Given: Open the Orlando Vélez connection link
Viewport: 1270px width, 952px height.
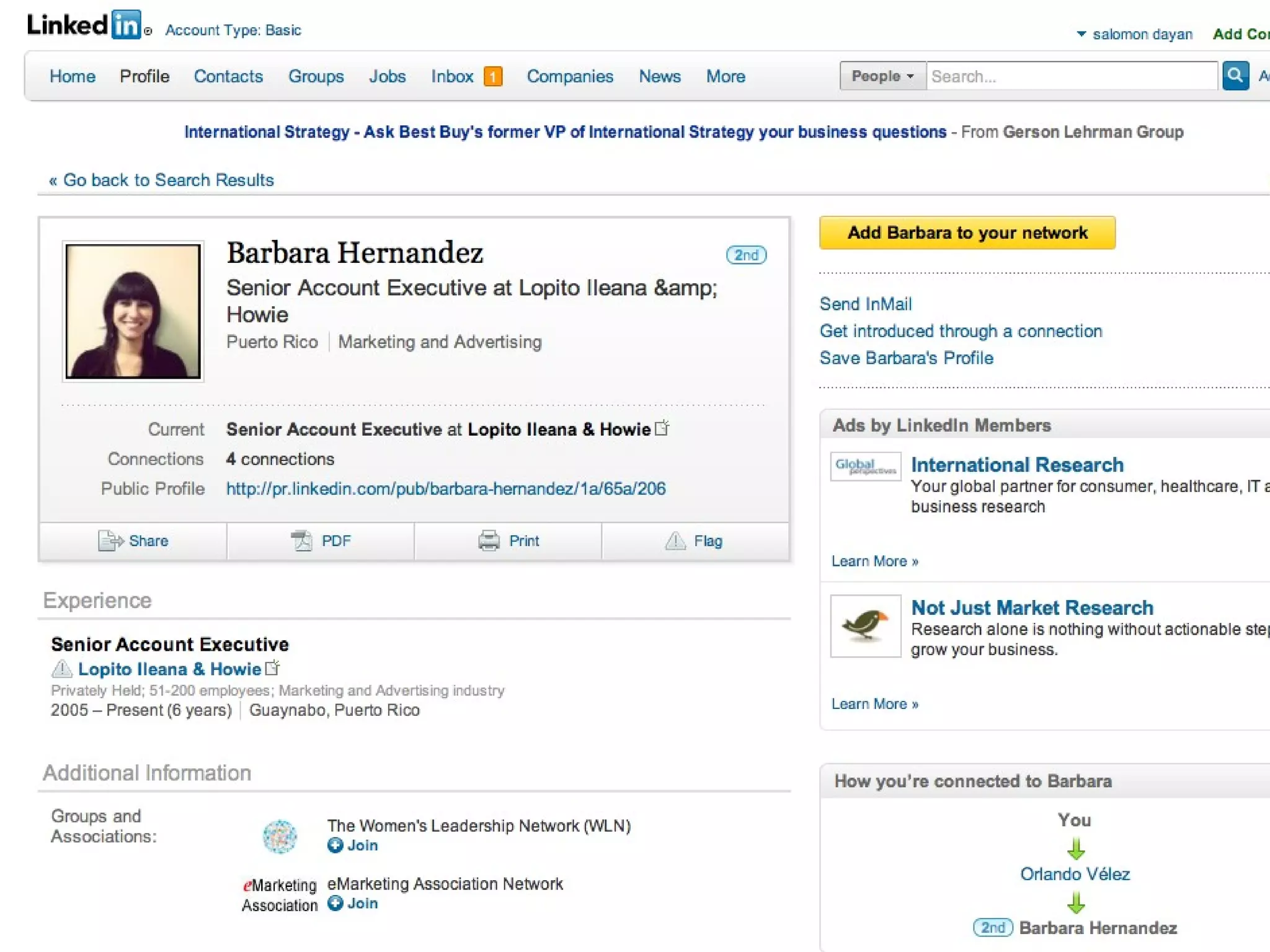Looking at the screenshot, I should (1075, 875).
